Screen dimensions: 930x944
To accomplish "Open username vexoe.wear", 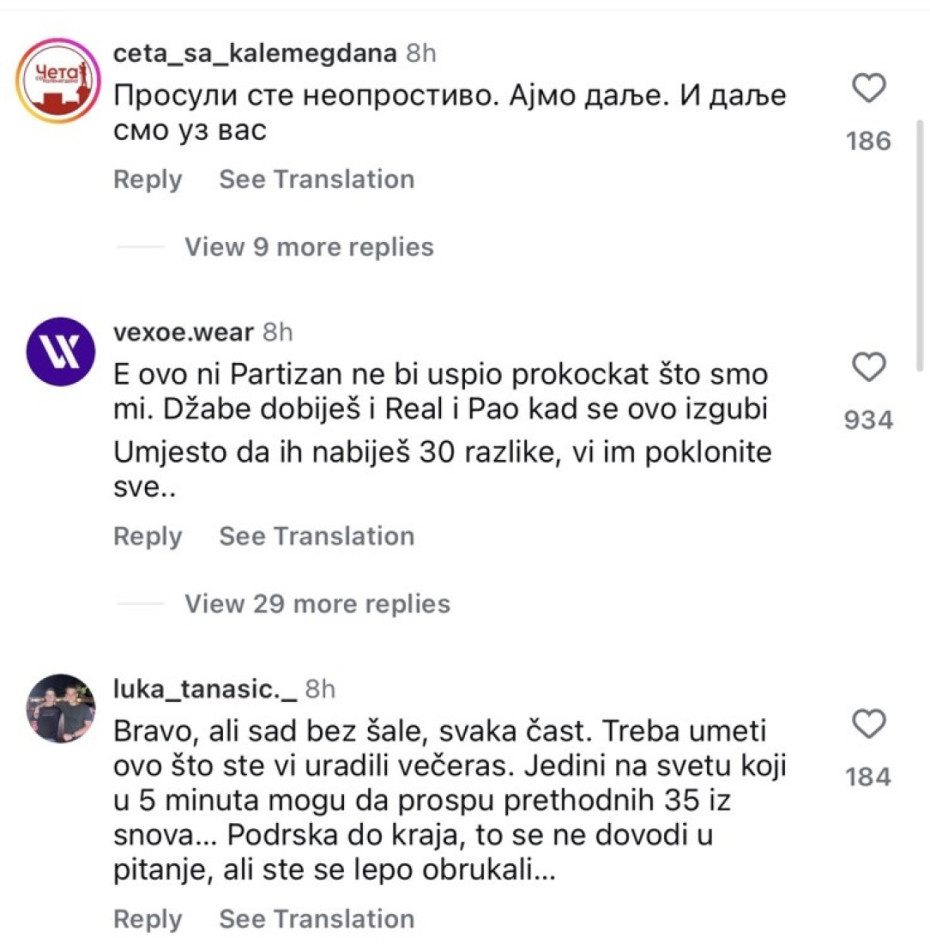I will click(x=184, y=332).
